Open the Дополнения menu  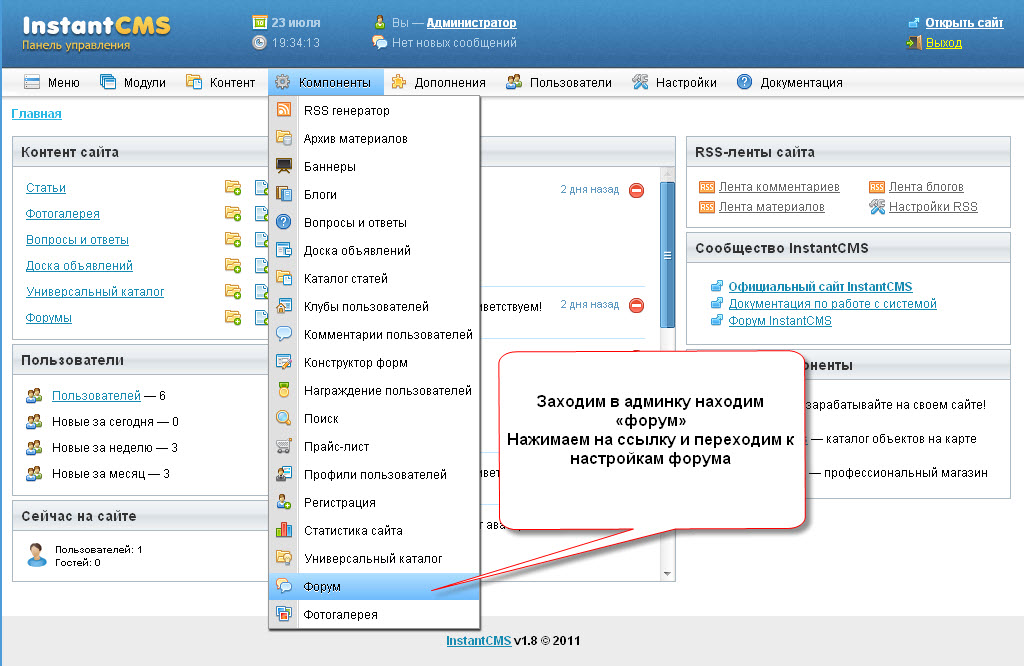(x=438, y=82)
